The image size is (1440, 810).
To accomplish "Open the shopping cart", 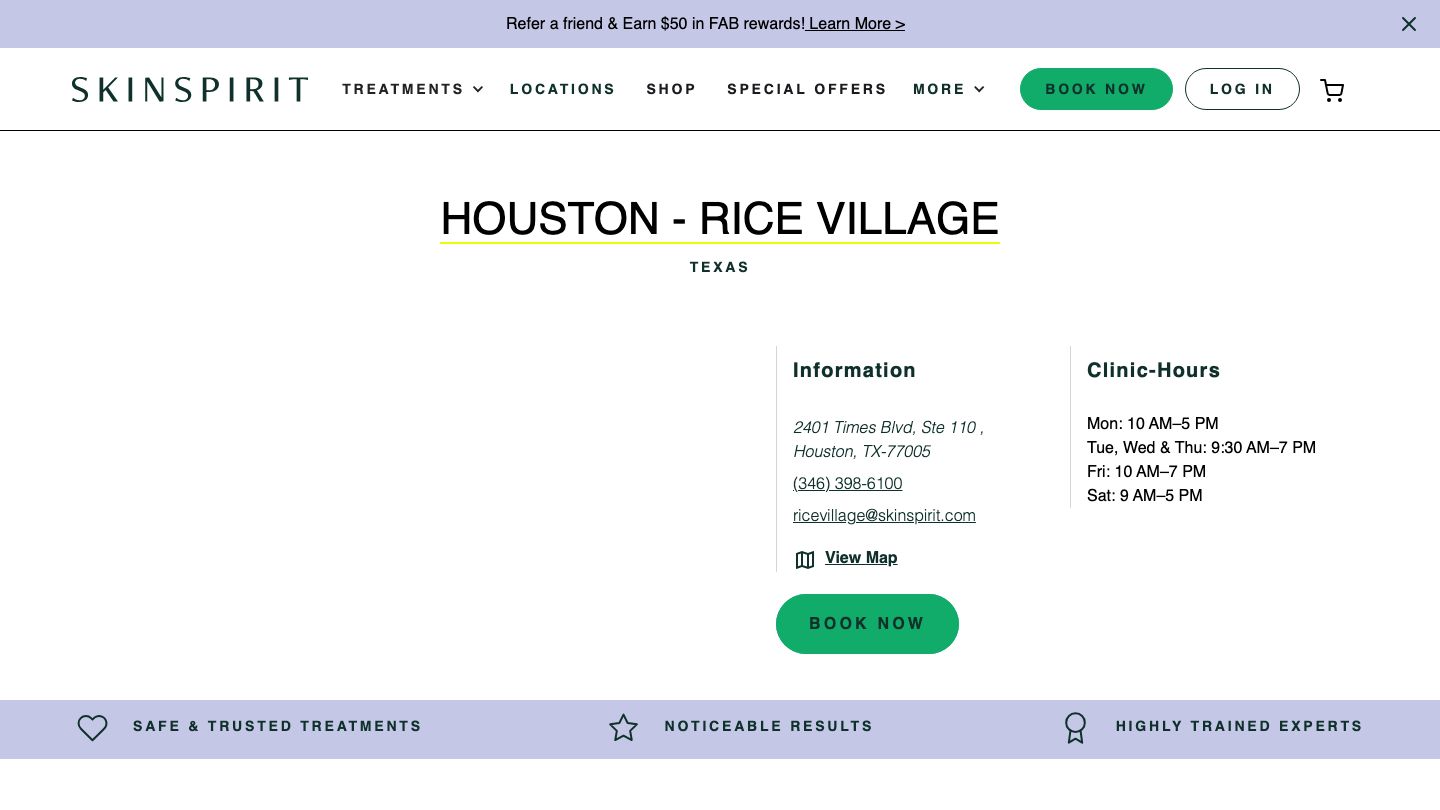I will tap(1332, 90).
